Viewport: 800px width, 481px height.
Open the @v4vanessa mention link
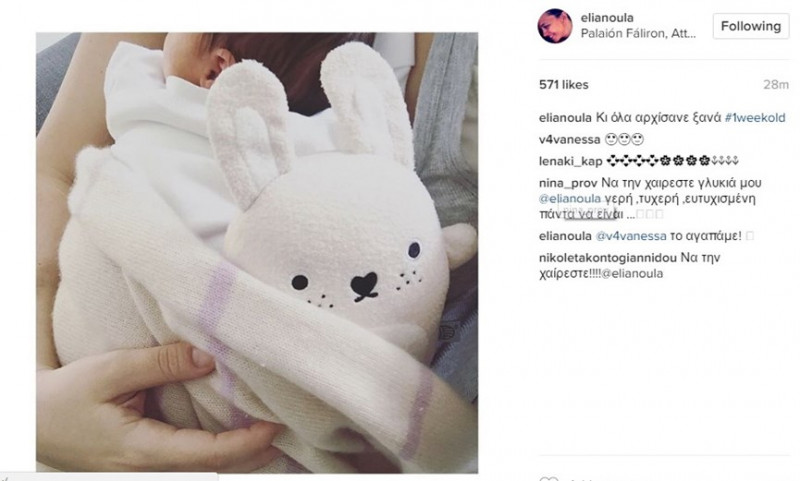pos(631,236)
